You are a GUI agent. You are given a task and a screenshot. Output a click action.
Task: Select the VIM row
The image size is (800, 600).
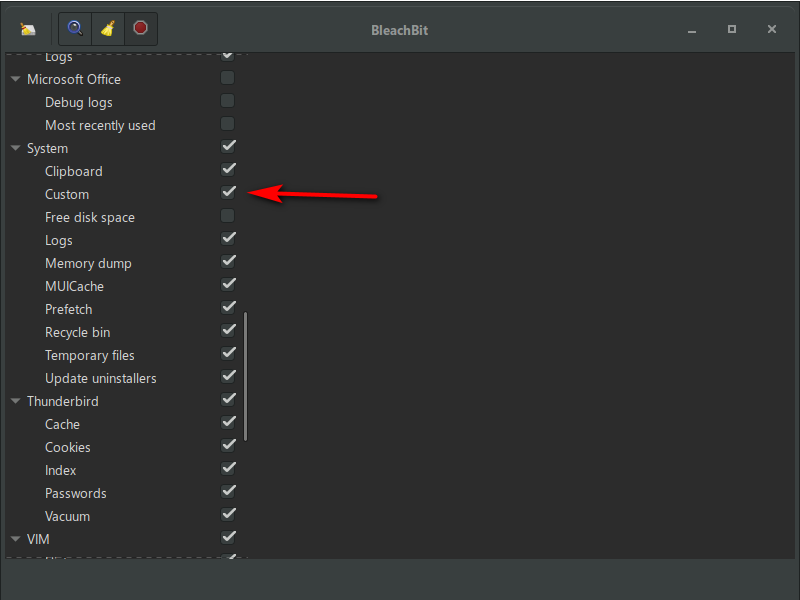38,539
